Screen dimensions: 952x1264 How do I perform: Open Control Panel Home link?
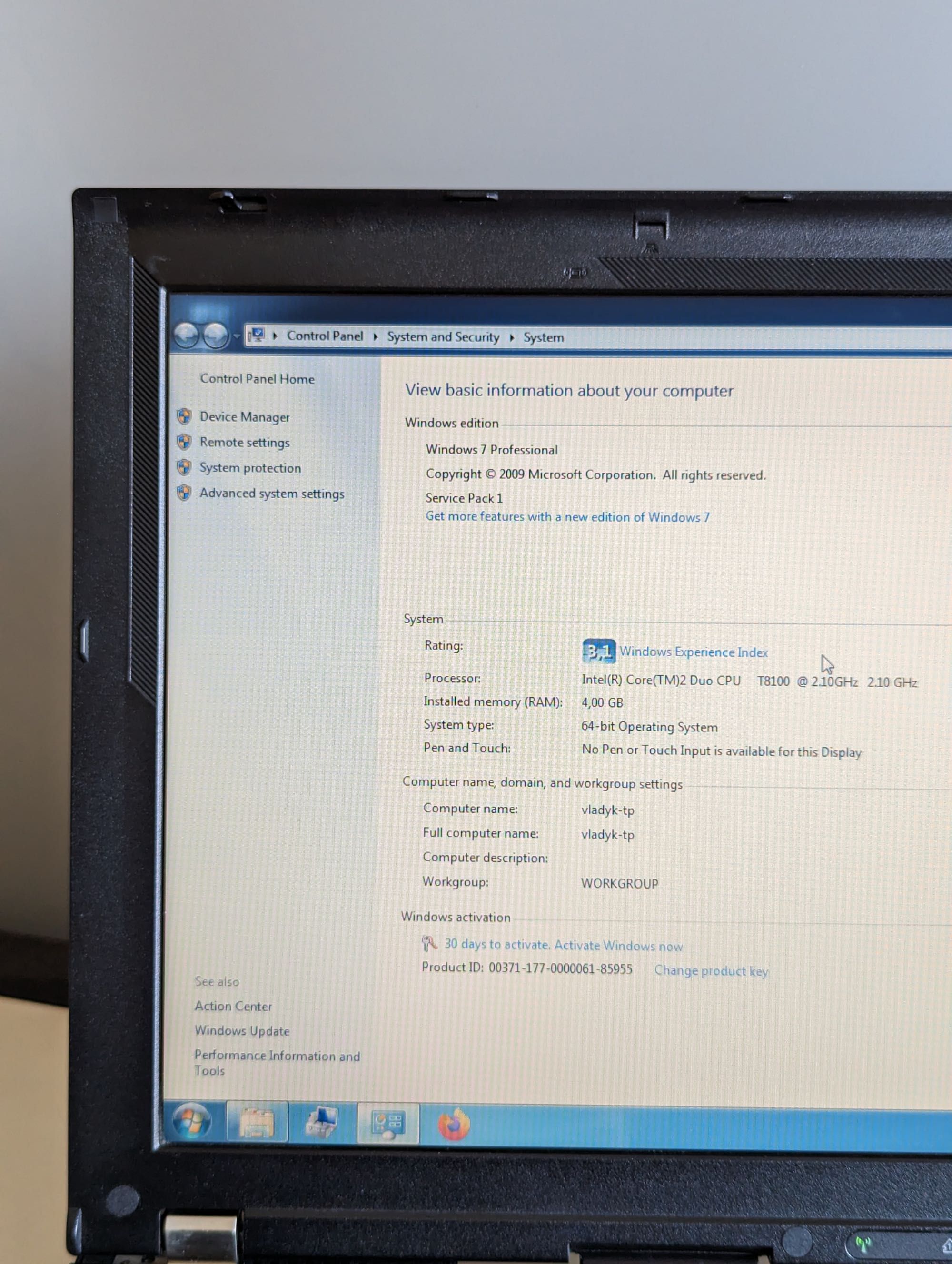coord(257,379)
